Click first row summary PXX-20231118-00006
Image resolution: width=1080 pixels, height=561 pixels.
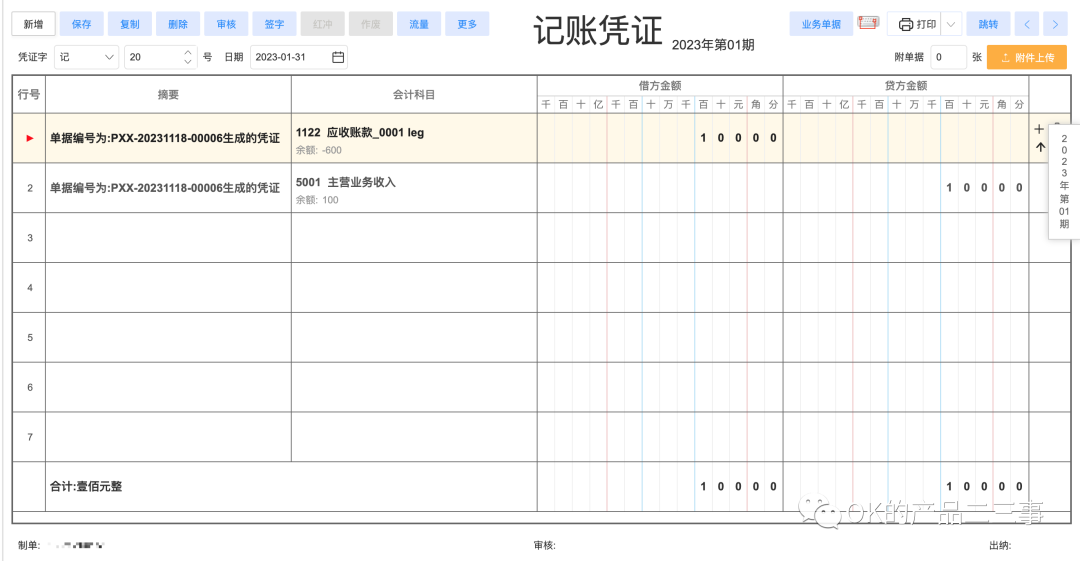click(165, 139)
